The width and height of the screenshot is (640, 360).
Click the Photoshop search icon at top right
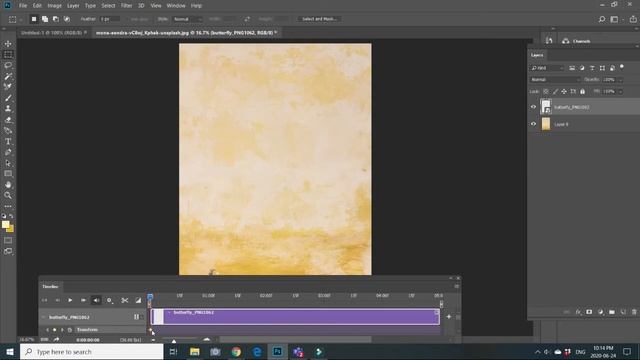(602, 19)
